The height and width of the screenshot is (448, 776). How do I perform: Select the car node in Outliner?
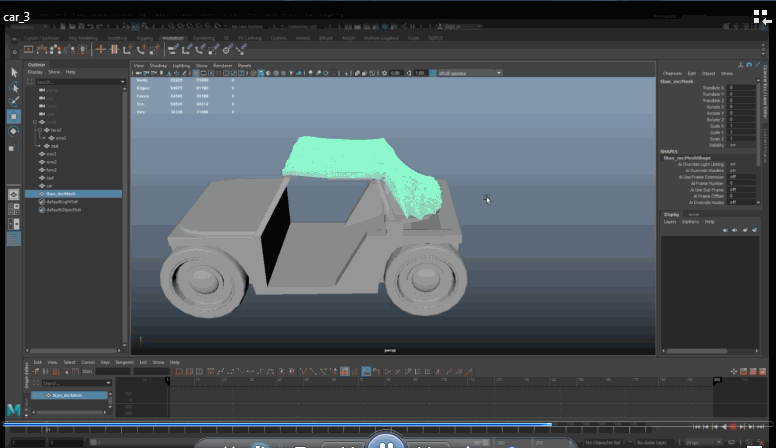[49, 186]
